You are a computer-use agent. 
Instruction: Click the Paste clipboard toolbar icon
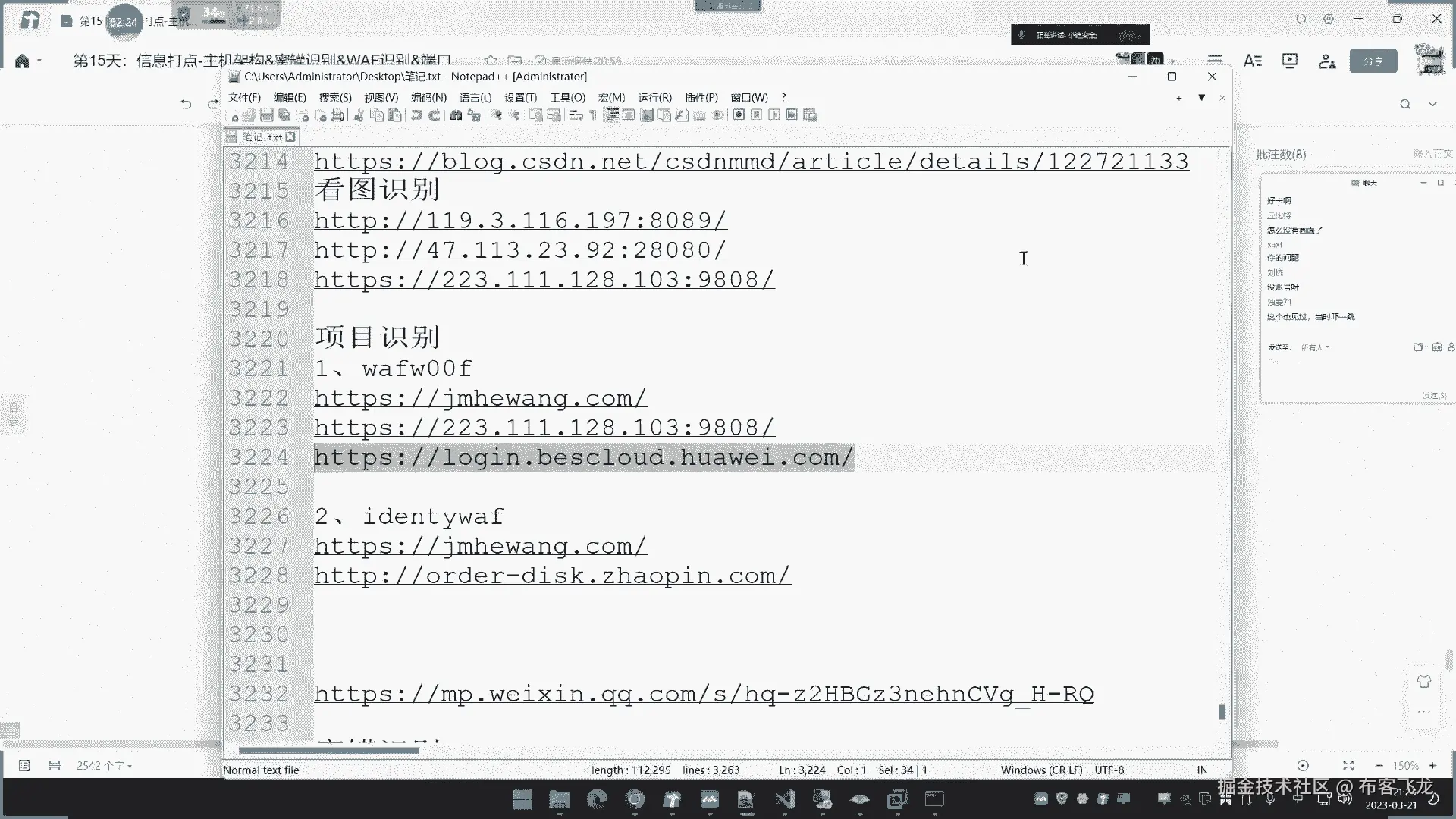coord(394,115)
